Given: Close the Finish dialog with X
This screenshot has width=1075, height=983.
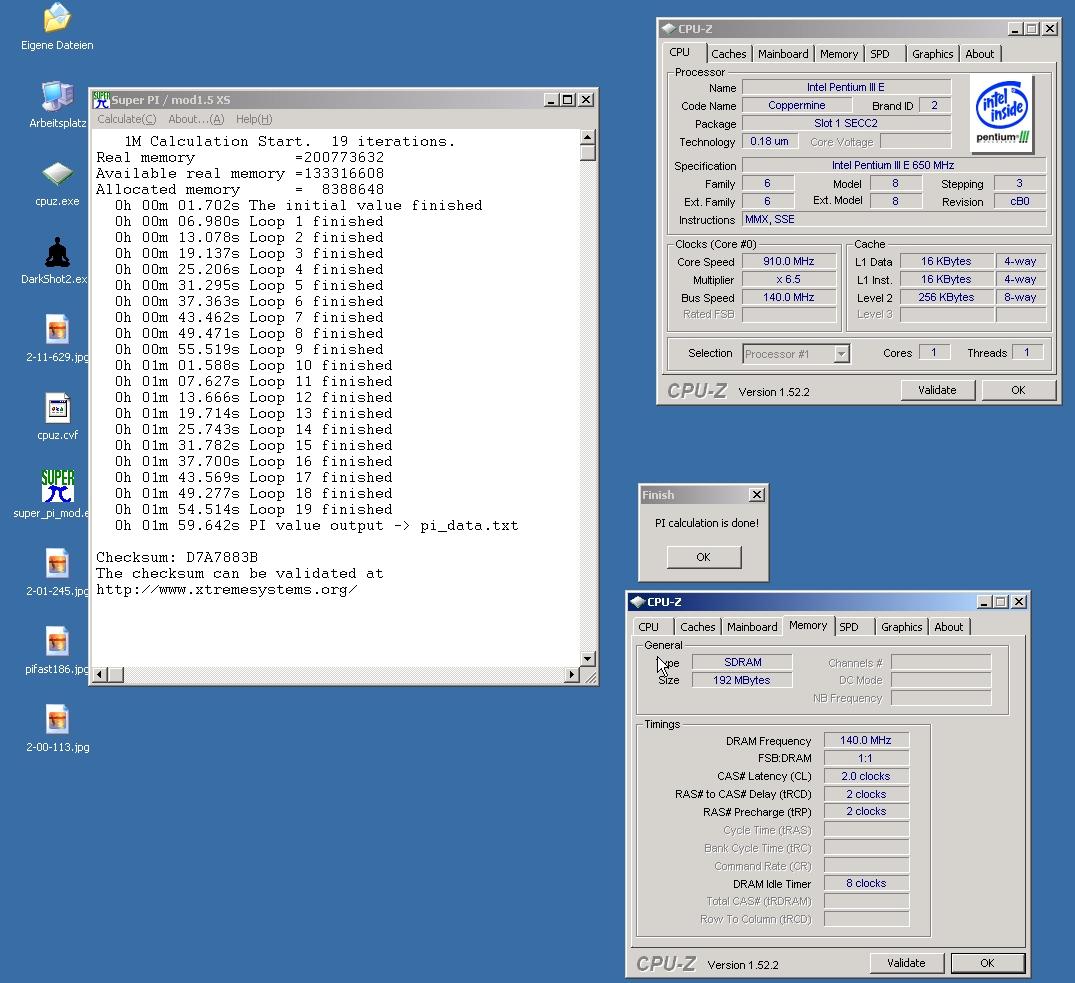Looking at the screenshot, I should (x=757, y=495).
